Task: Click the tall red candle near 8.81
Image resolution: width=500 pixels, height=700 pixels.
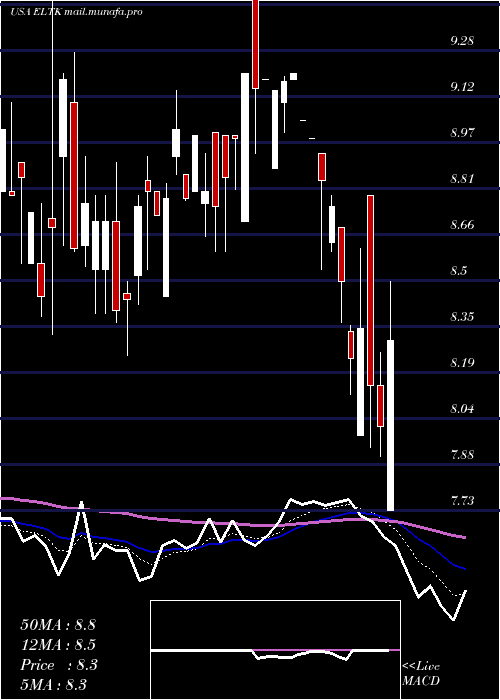Action: 371,290
